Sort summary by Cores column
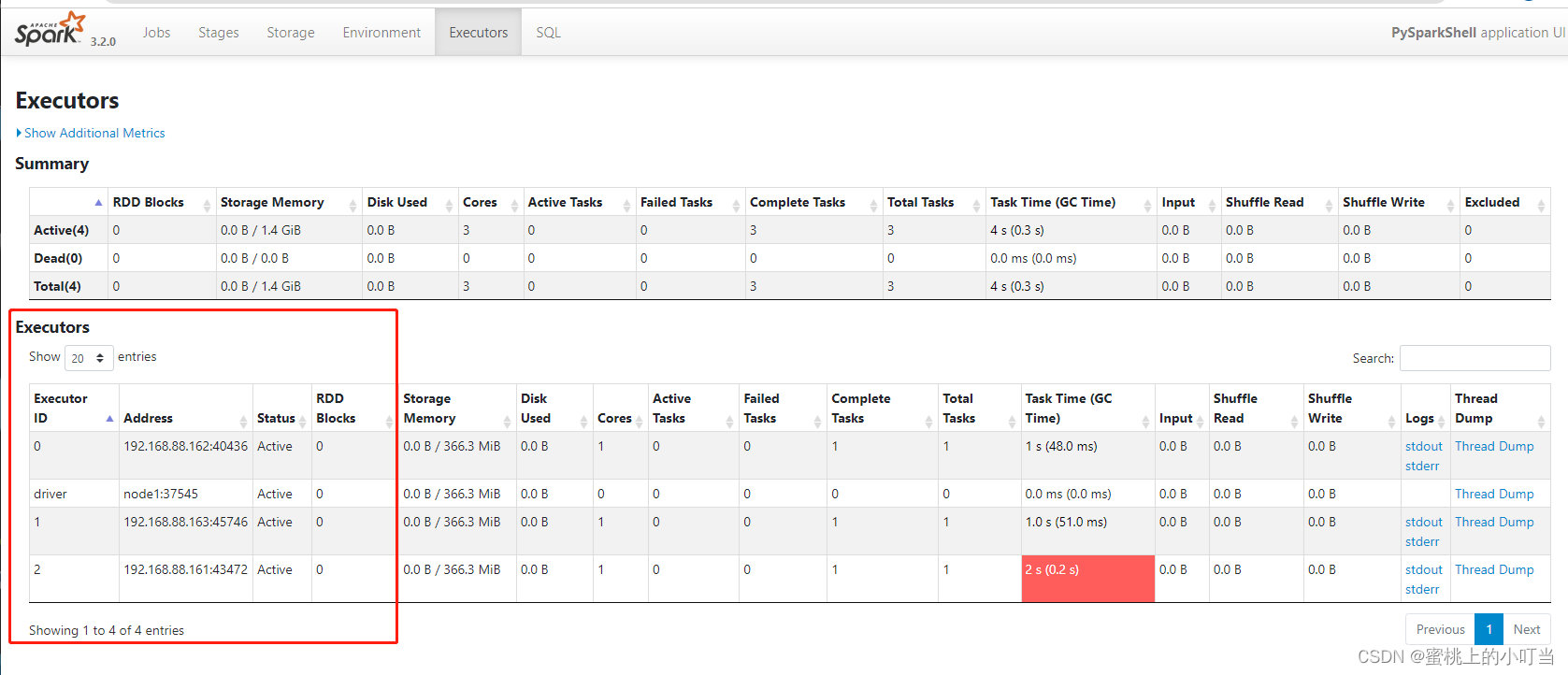This screenshot has height=675, width=1568. click(491, 202)
